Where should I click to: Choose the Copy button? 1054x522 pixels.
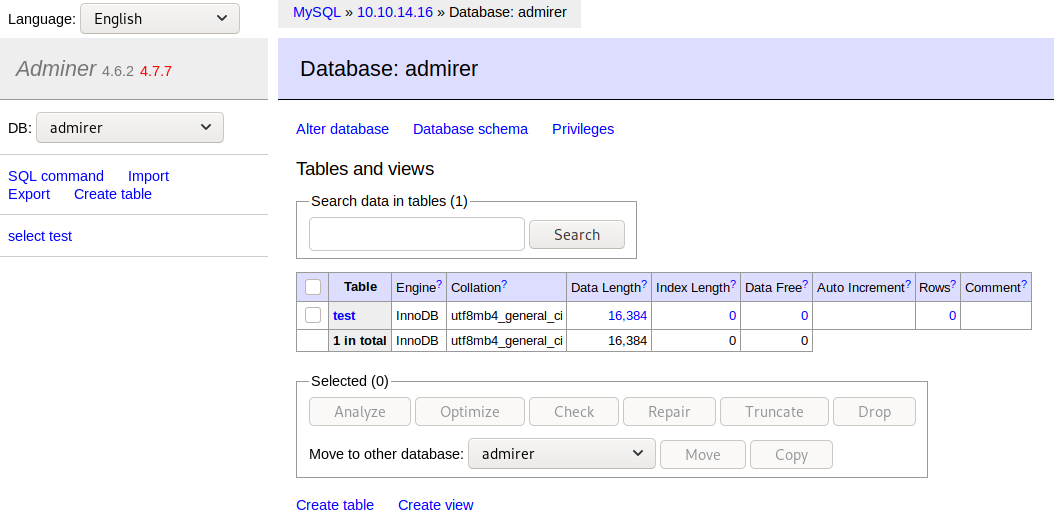pyautogui.click(x=791, y=455)
